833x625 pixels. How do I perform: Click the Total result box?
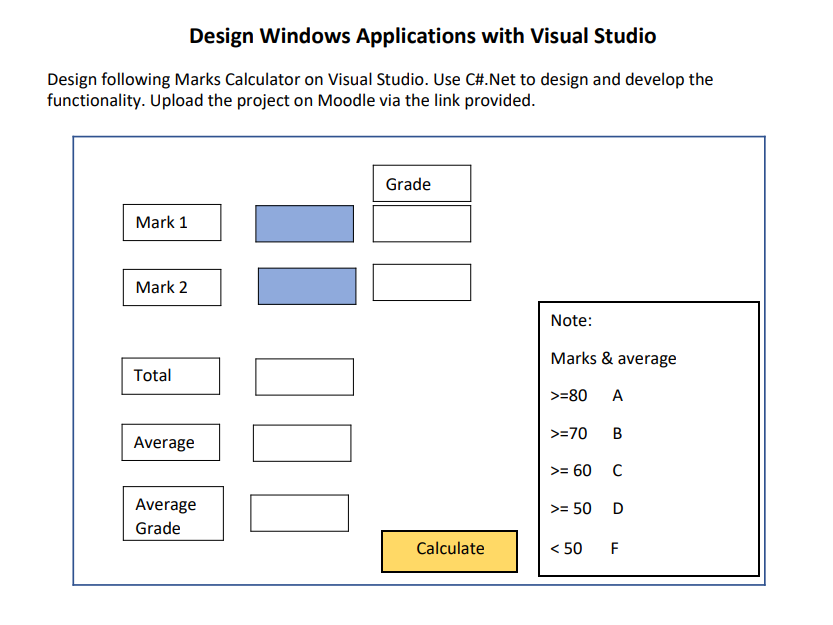coord(304,377)
